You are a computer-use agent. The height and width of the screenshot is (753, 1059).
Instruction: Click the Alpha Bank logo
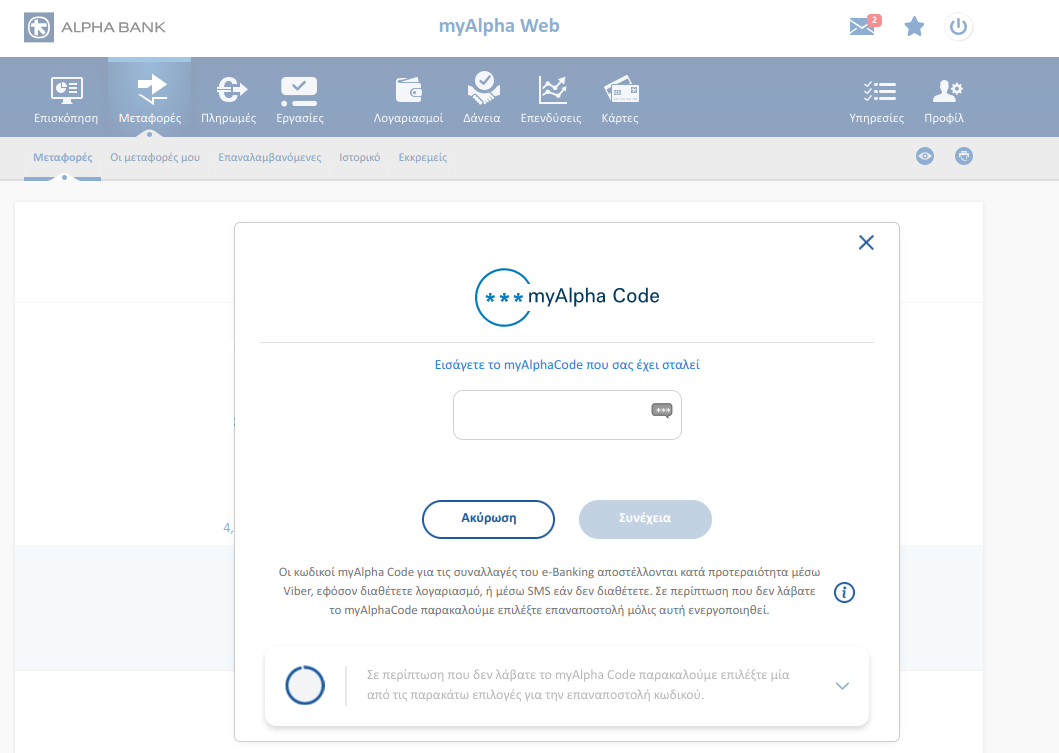[x=95, y=27]
